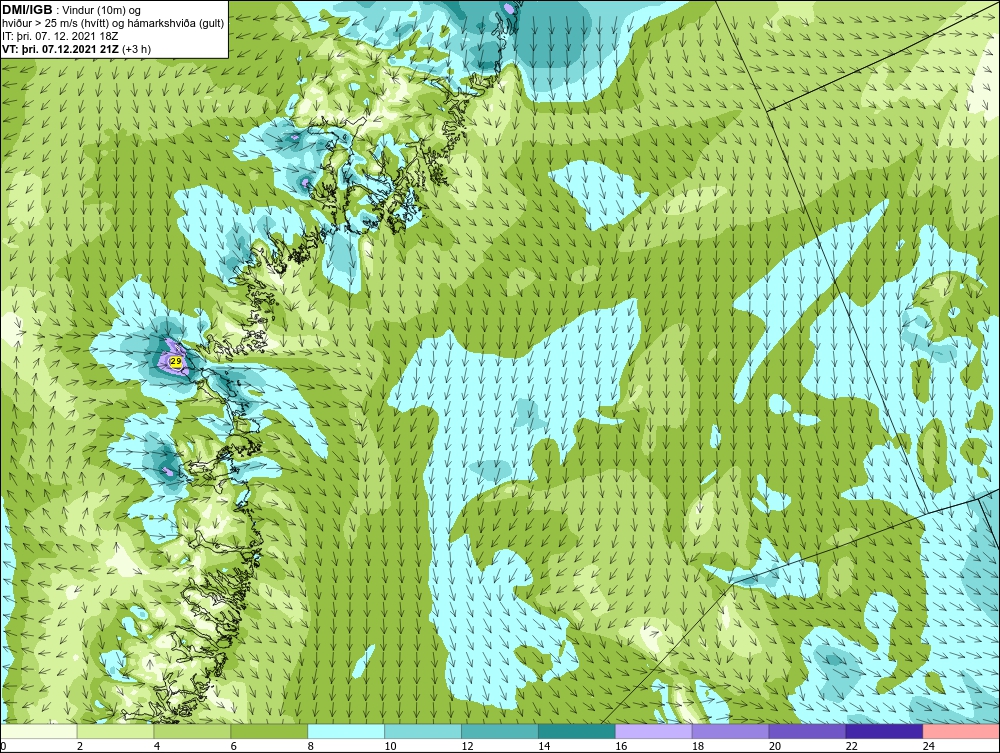Image resolution: width=1000 pixels, height=753 pixels.
Task: Click the legend scale number 8
Action: pyautogui.click(x=311, y=746)
